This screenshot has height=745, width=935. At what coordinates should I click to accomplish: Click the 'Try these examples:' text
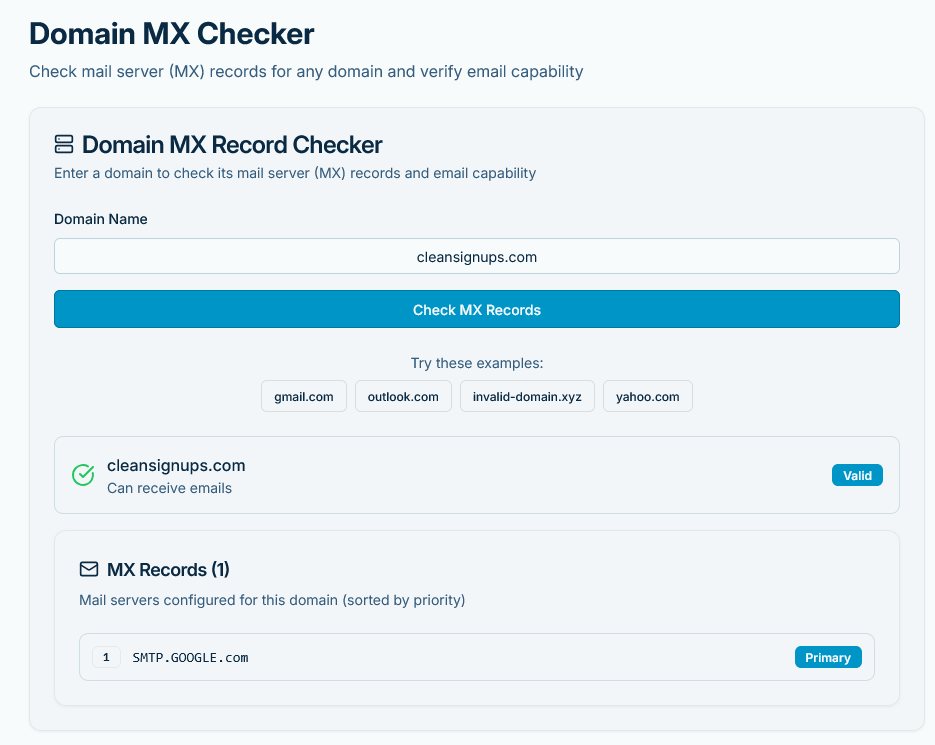click(476, 363)
